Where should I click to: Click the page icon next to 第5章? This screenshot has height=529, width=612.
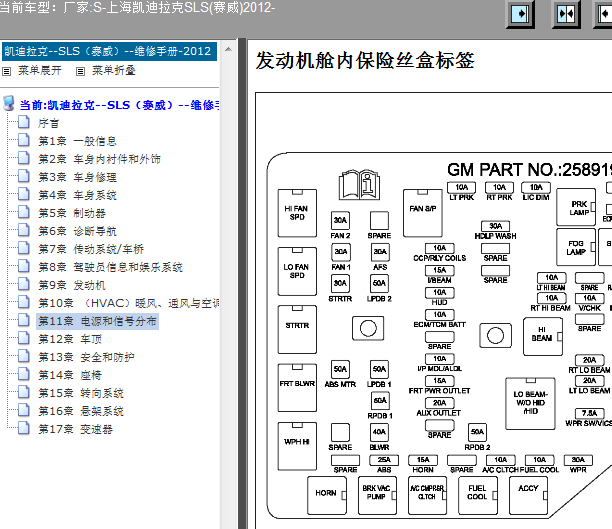[24, 212]
